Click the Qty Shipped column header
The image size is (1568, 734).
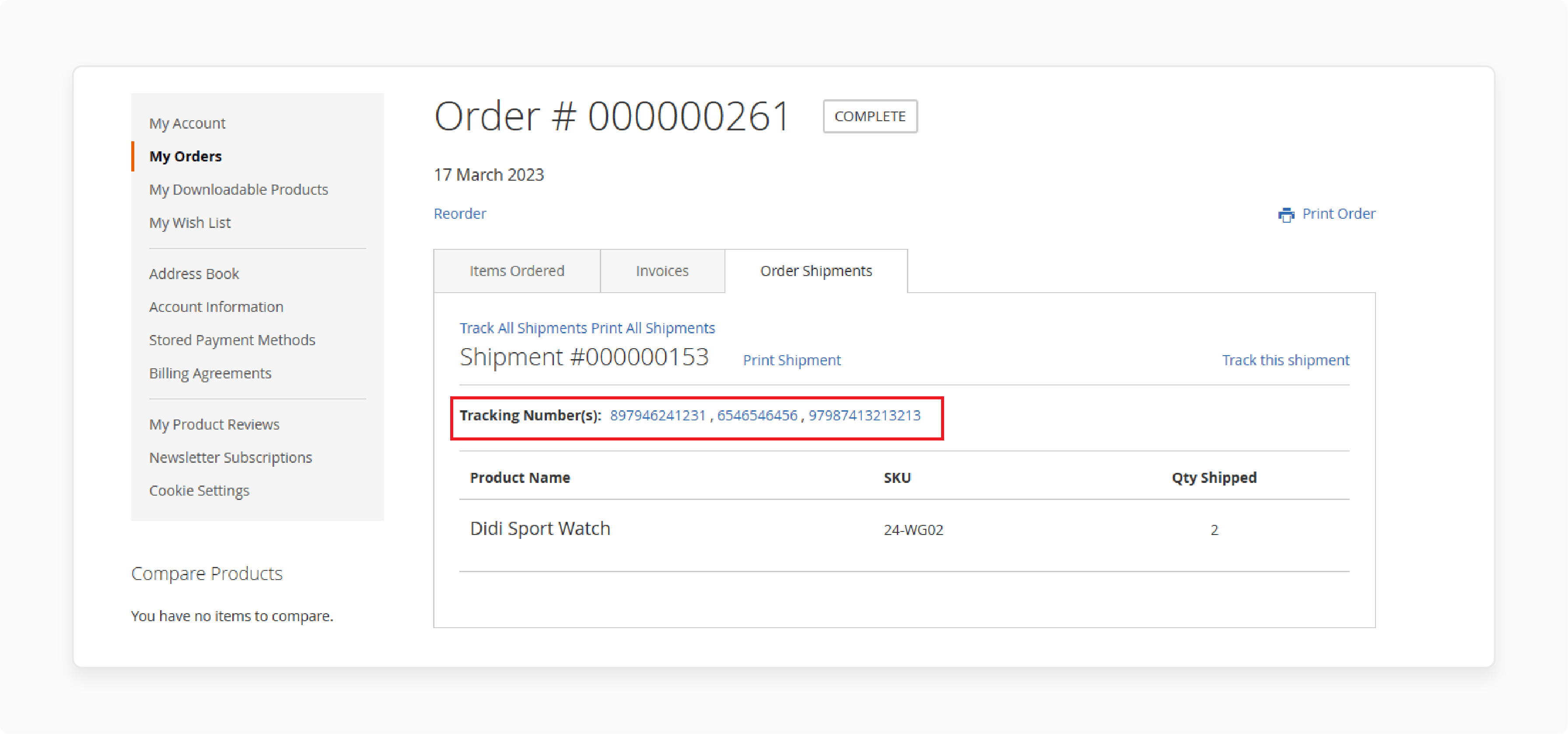pyautogui.click(x=1214, y=478)
